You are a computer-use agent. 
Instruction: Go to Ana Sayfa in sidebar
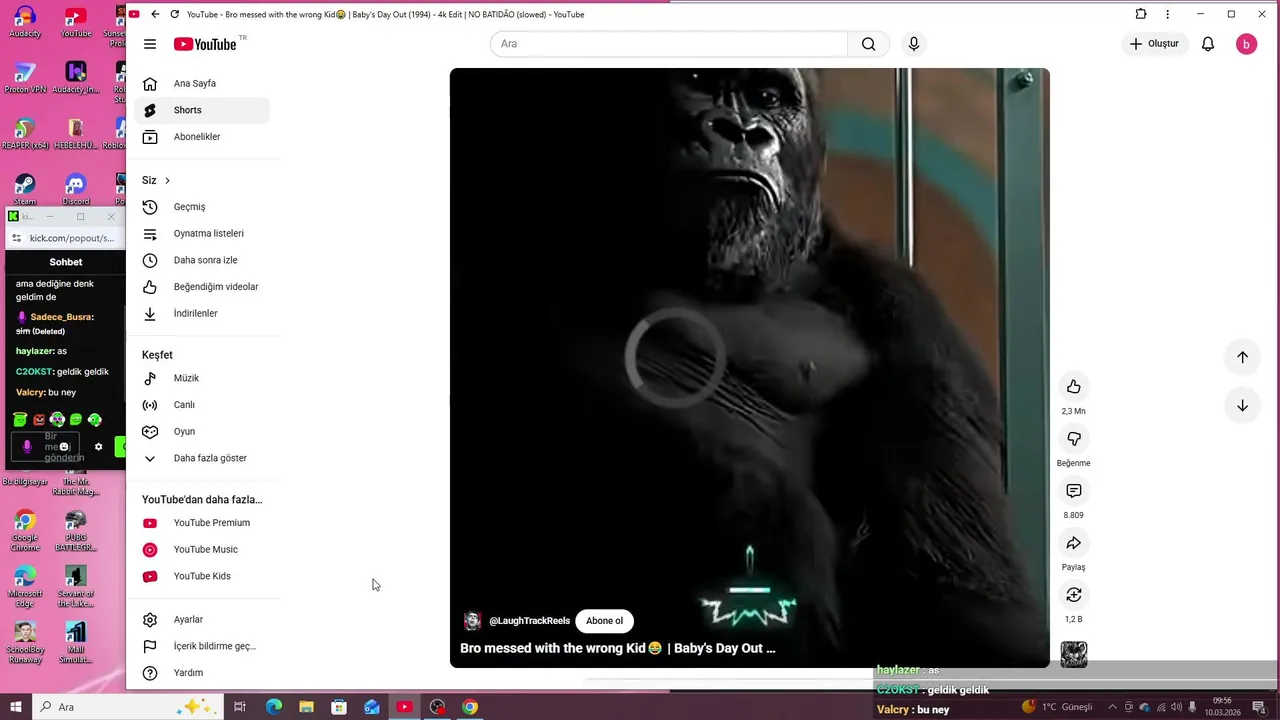(202, 84)
